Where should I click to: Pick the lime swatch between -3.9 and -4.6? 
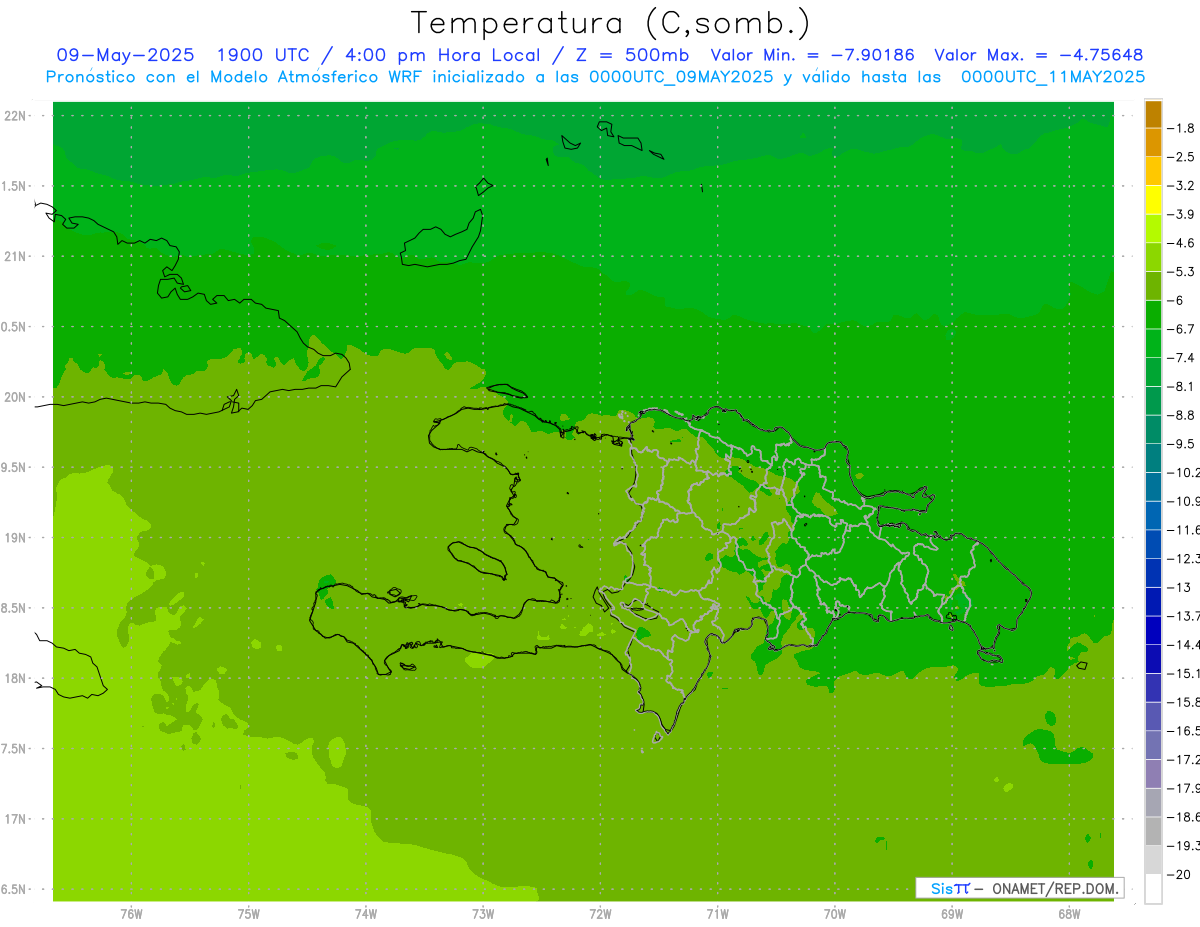pos(1153,229)
